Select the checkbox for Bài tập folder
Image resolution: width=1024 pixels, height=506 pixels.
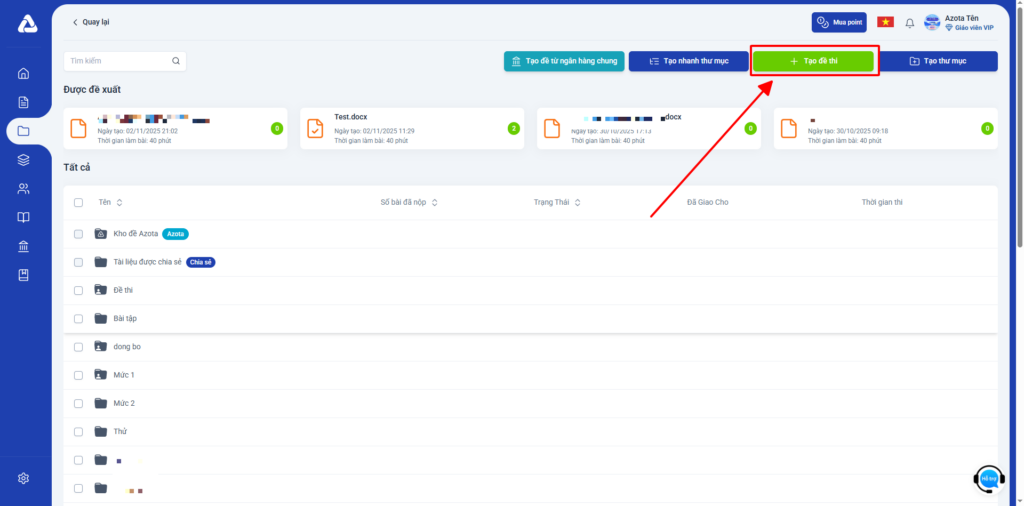tap(79, 318)
